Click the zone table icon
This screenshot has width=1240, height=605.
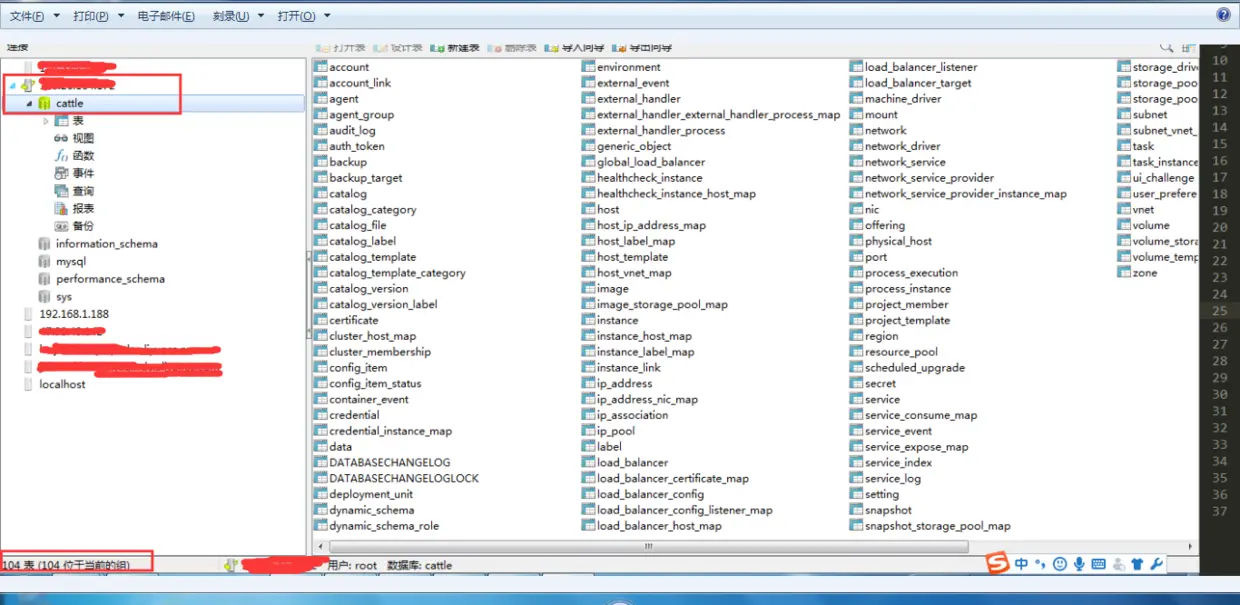[x=1125, y=273]
